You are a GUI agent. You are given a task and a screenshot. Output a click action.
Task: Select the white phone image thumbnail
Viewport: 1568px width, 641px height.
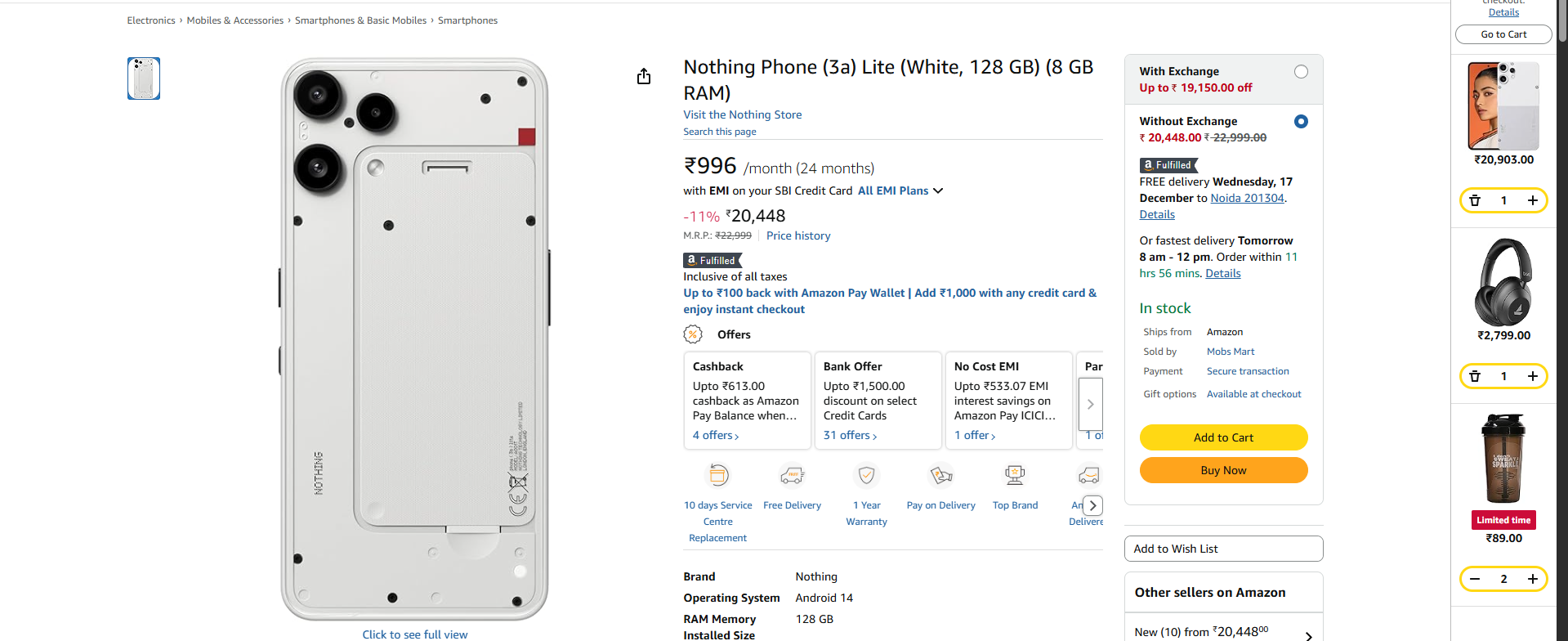coord(144,78)
